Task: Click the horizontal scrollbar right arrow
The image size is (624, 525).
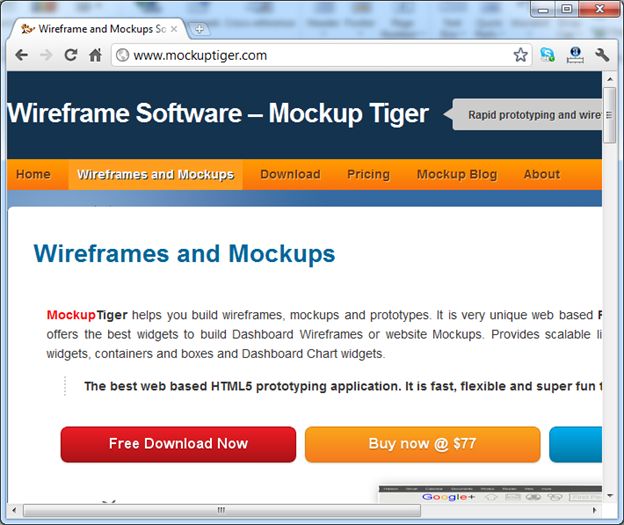Action: pyautogui.click(x=595, y=510)
